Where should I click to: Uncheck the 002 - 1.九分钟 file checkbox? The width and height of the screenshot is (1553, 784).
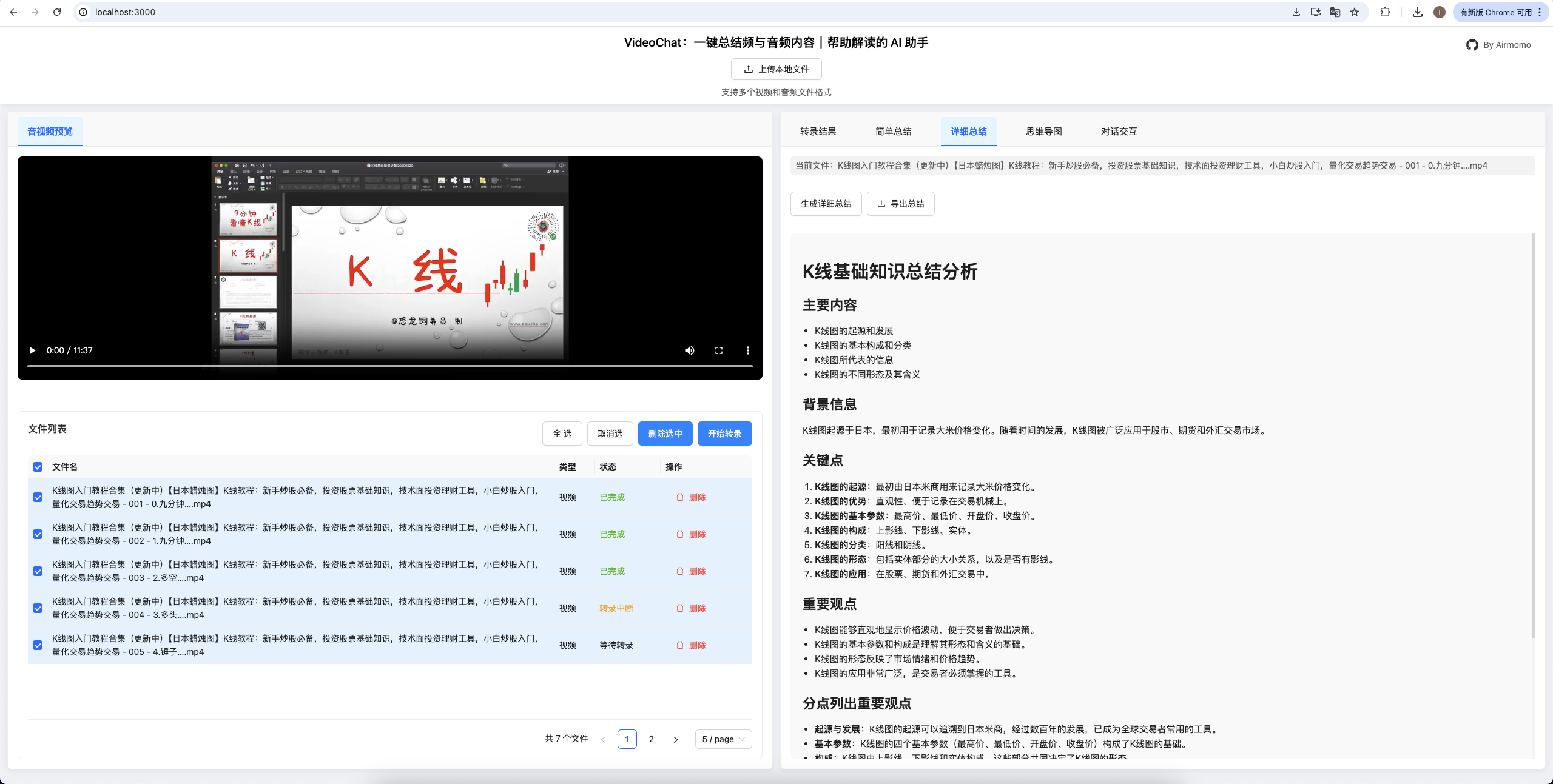tap(38, 534)
